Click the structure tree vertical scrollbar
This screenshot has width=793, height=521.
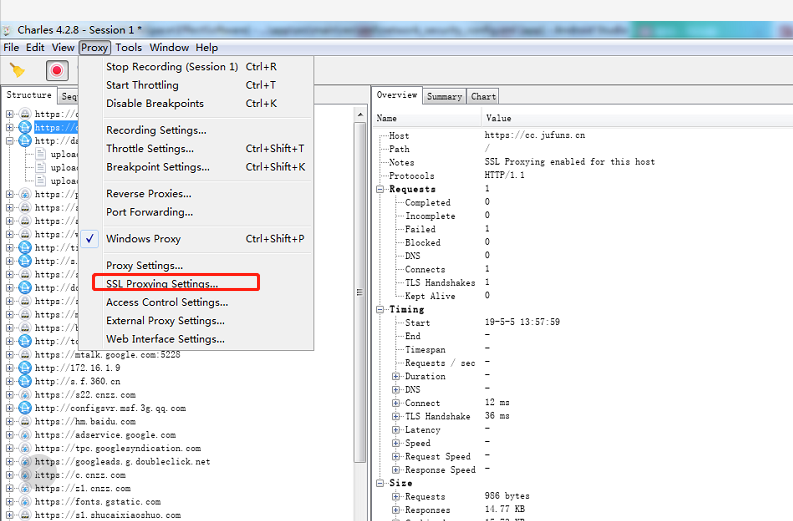coord(360,292)
